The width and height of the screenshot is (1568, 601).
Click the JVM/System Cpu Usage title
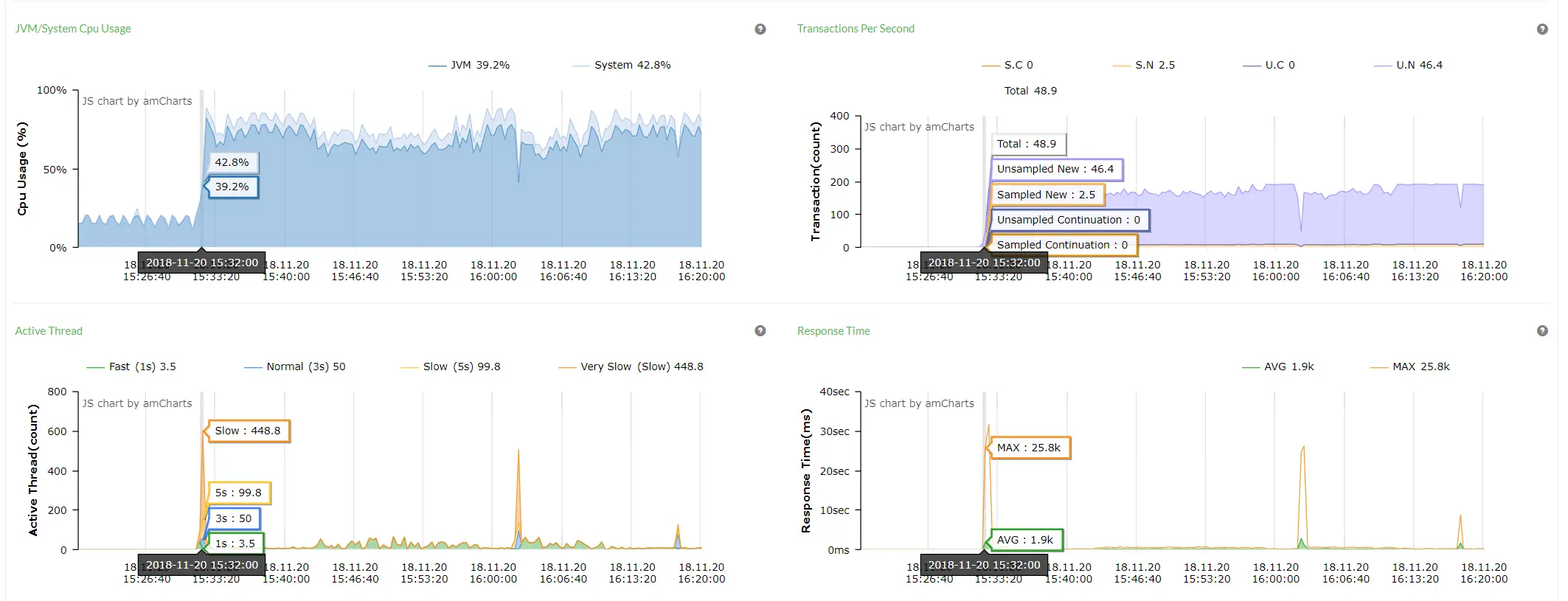tap(73, 29)
